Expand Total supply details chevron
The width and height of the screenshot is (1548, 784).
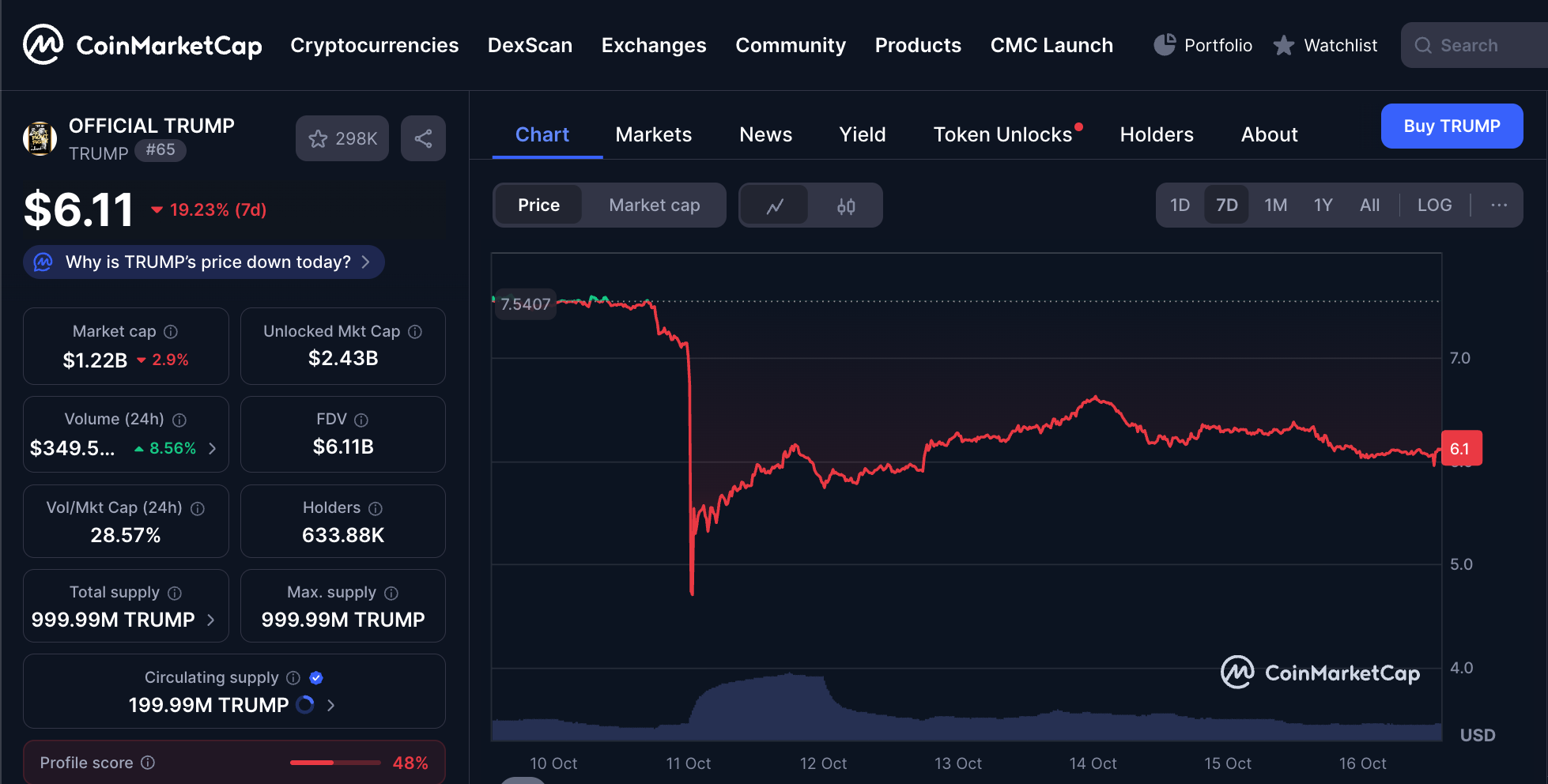210,620
